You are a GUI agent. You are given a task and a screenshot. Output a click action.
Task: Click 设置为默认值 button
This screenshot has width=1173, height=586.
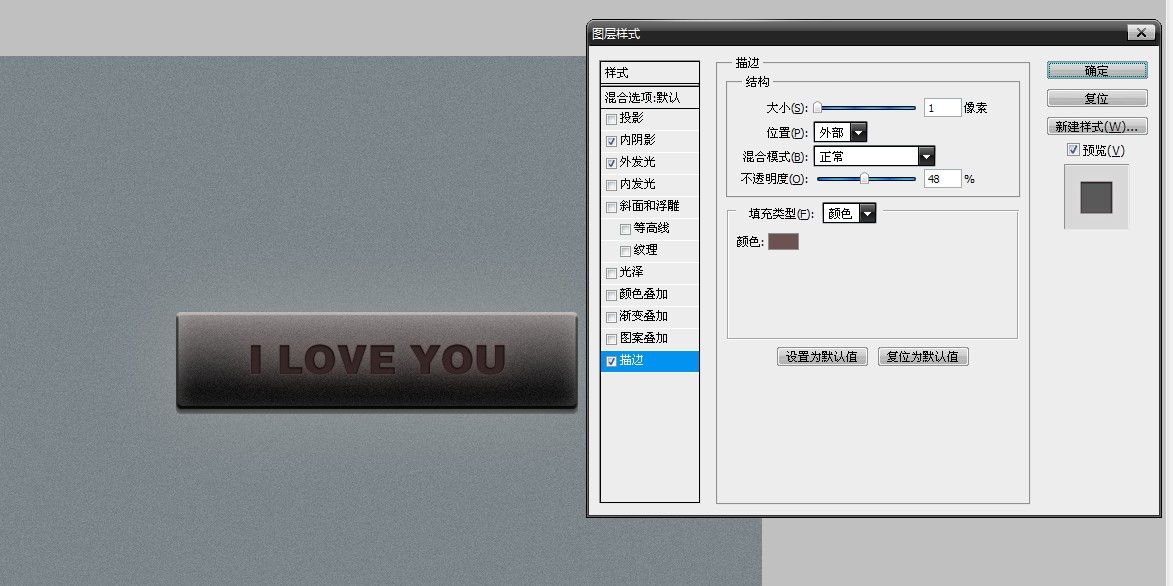click(x=821, y=357)
